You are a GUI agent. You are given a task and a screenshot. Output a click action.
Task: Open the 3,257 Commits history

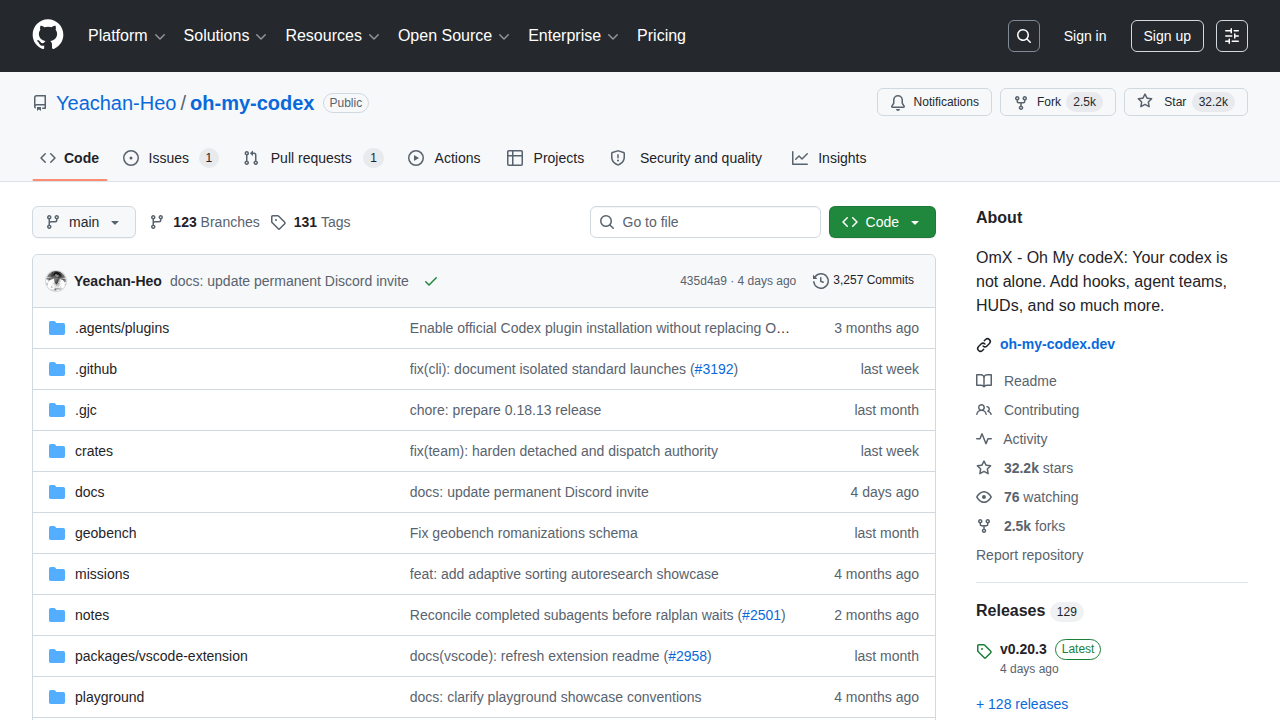[x=863, y=281]
